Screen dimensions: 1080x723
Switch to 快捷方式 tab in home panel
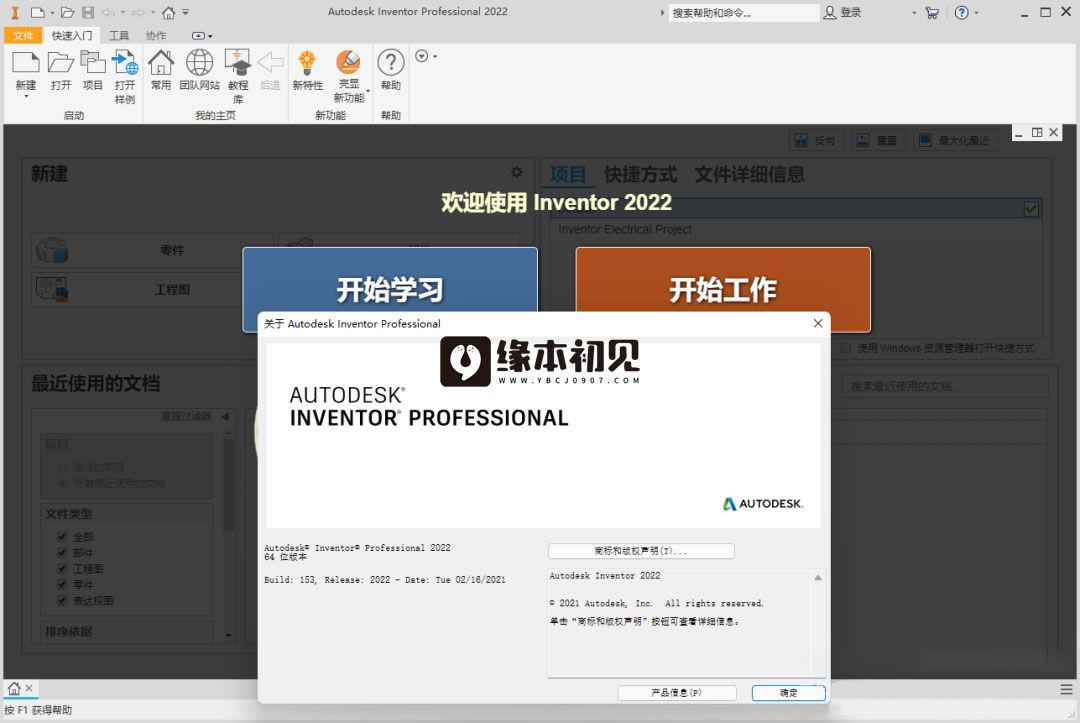[640, 174]
